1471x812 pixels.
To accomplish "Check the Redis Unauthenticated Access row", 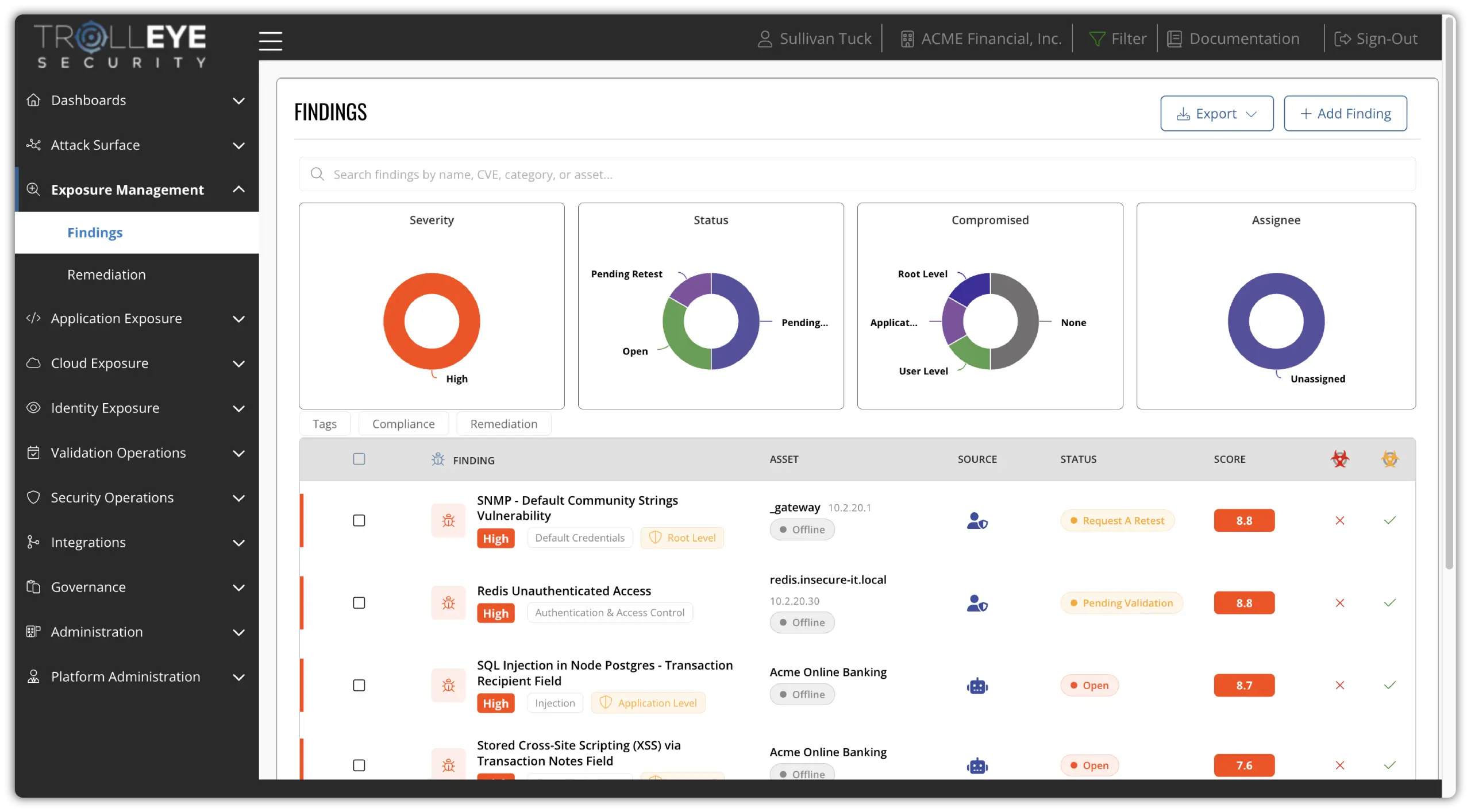I will click(x=359, y=602).
